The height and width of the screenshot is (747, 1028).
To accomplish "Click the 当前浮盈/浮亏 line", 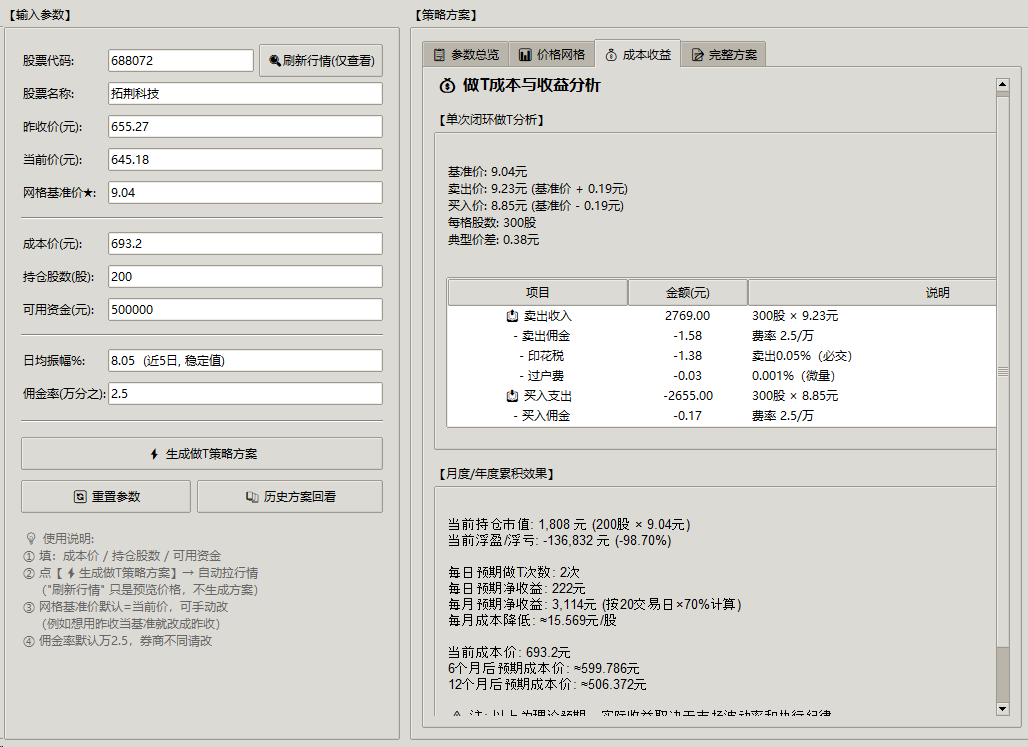I will point(559,541).
